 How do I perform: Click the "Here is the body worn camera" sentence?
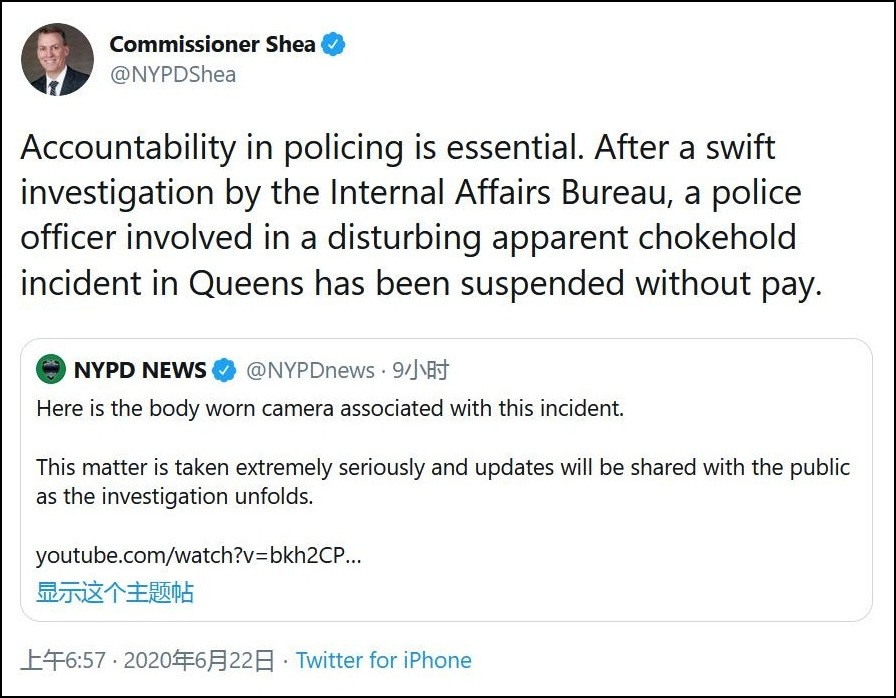[x=329, y=409]
